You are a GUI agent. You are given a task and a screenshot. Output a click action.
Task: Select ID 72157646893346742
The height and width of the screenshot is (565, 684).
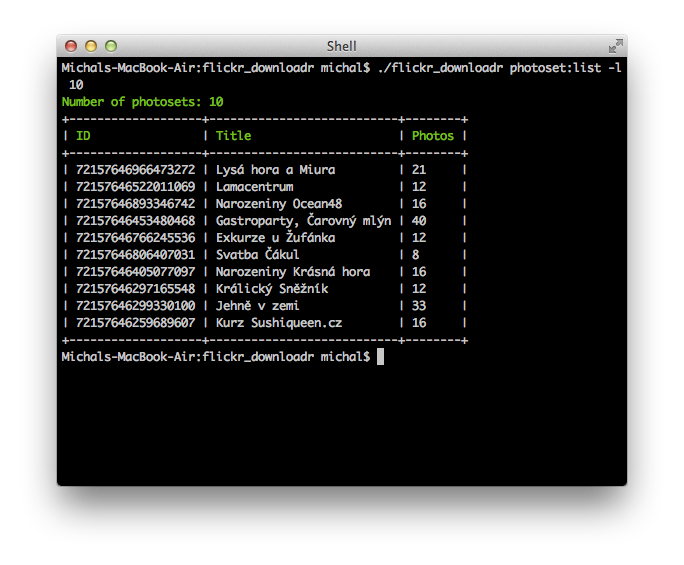coord(136,204)
